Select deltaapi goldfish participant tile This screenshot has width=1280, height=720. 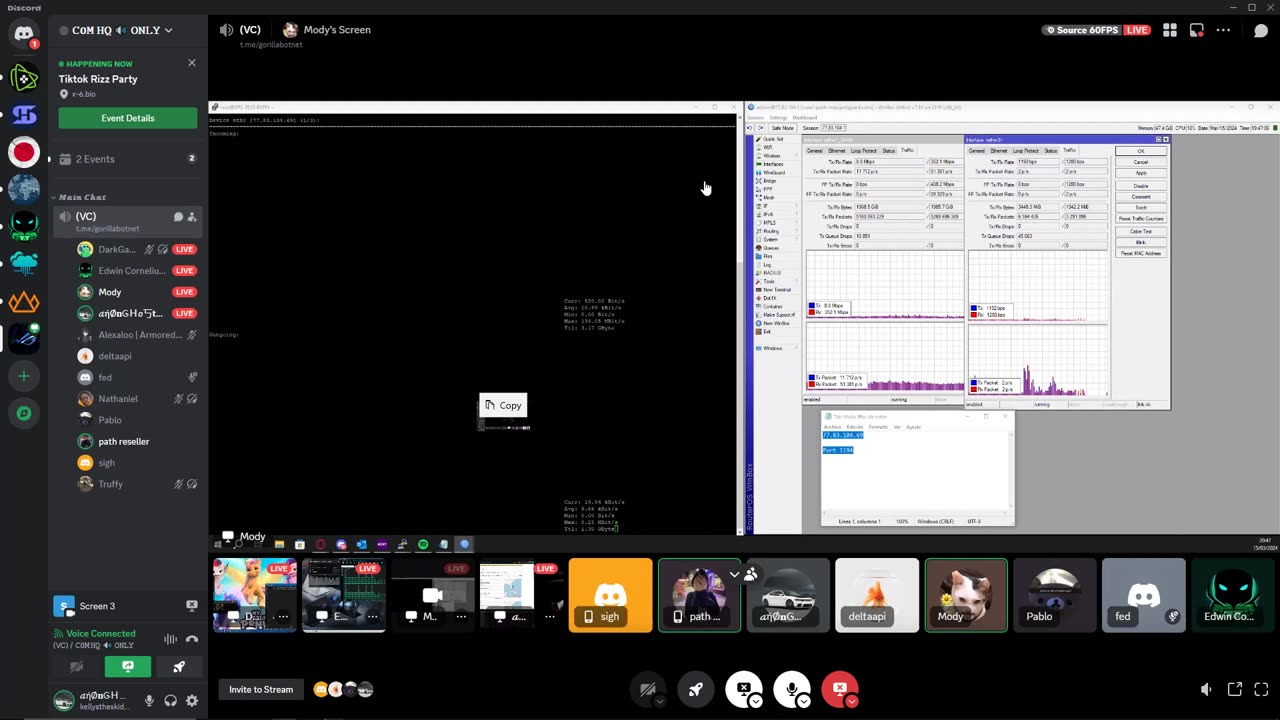pos(876,596)
